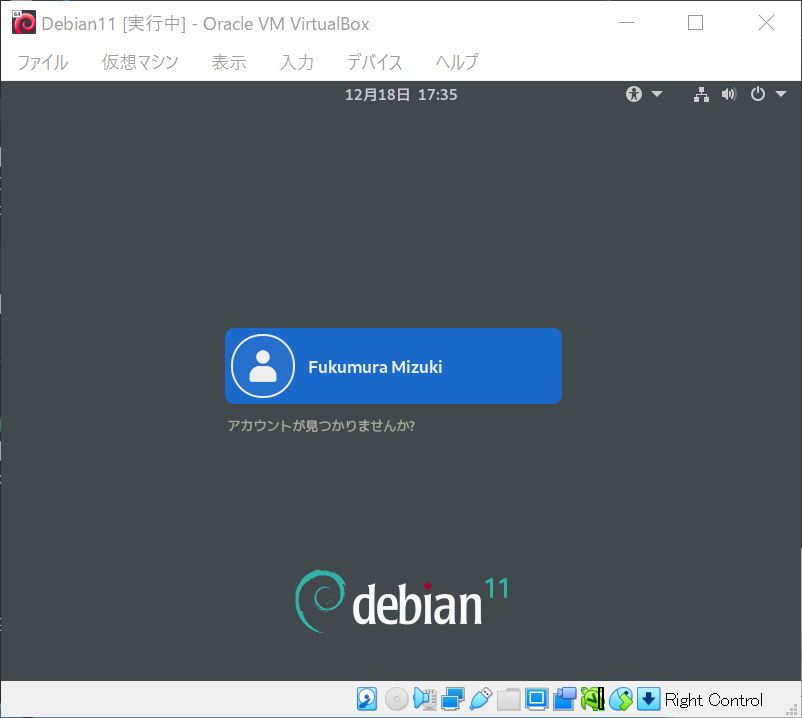Minimize the VirtualBox window
The image size is (802, 718).
626,23
